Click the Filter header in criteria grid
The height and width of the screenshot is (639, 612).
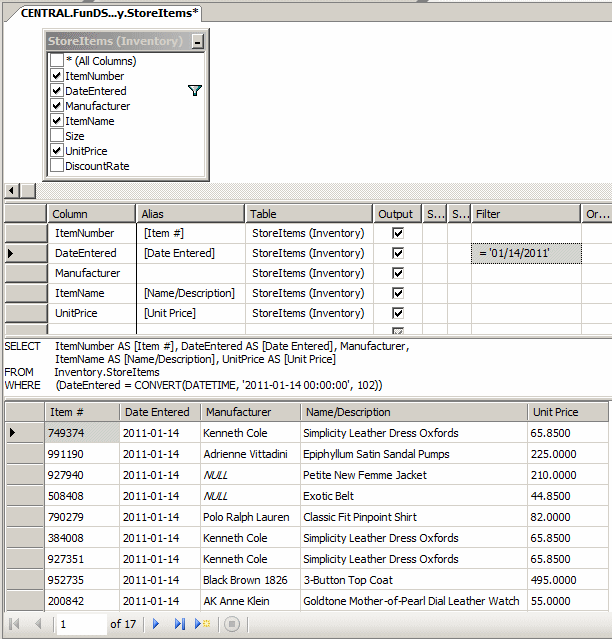(x=526, y=214)
